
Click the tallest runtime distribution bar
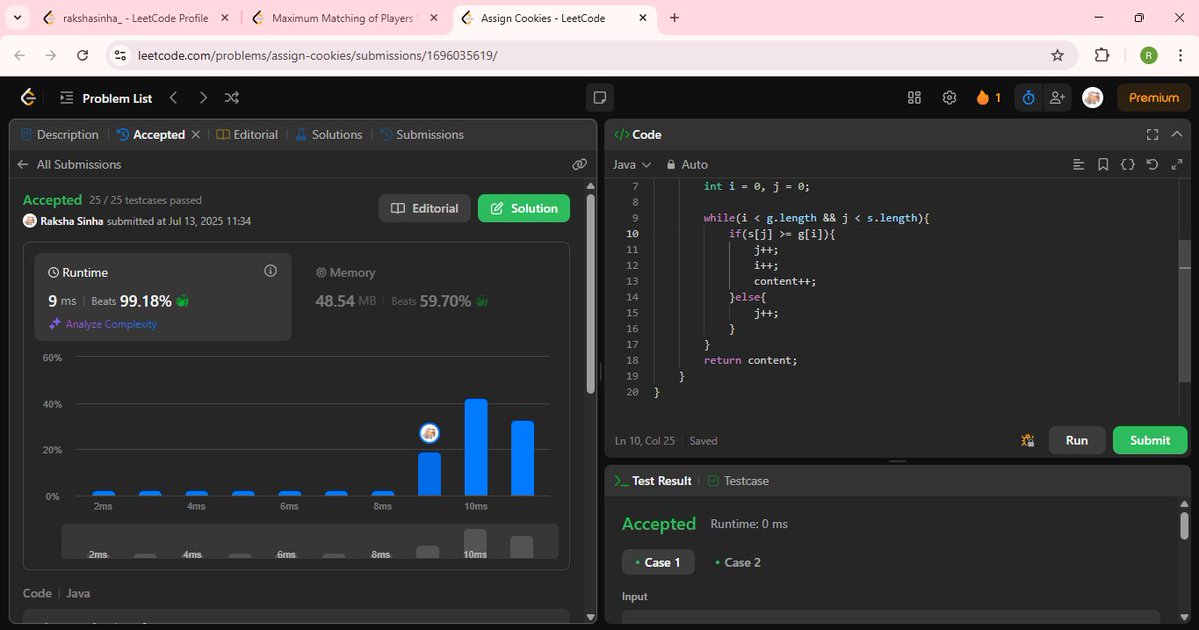(x=476, y=447)
